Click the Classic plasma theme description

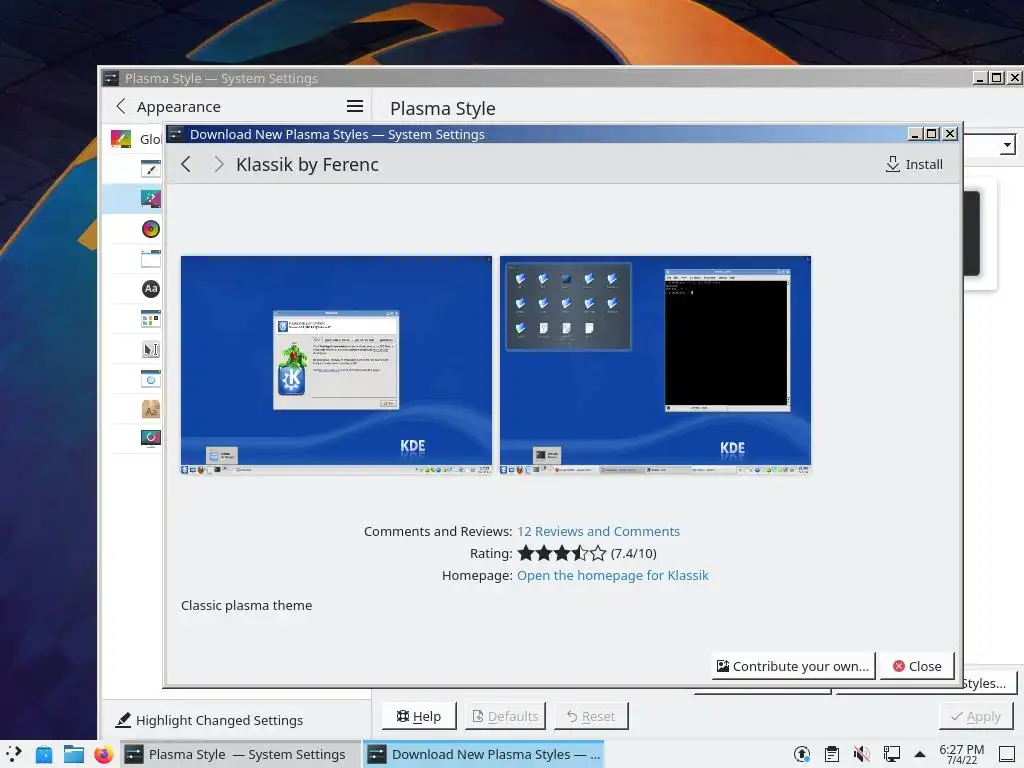246,605
